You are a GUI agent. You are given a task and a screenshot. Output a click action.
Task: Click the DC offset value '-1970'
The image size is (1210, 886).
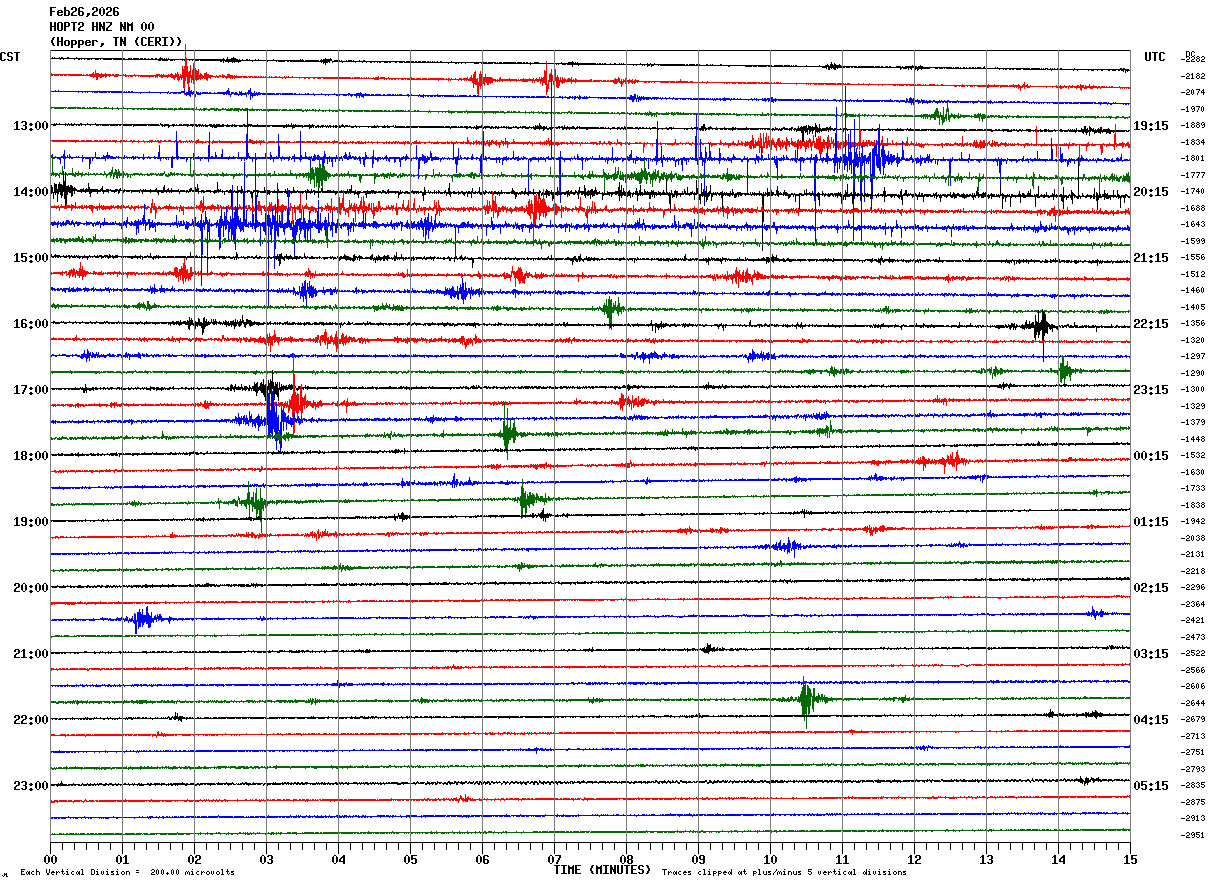click(x=1194, y=109)
